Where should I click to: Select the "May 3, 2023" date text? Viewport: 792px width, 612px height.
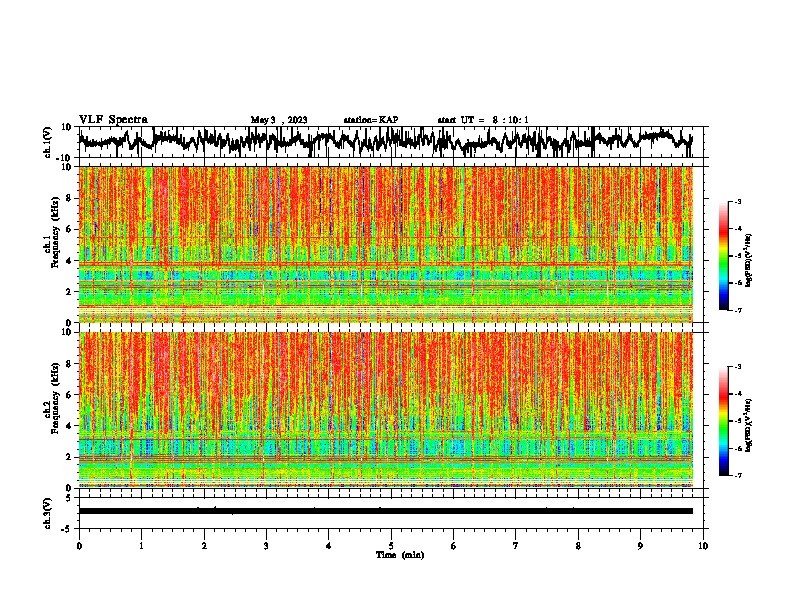point(279,120)
